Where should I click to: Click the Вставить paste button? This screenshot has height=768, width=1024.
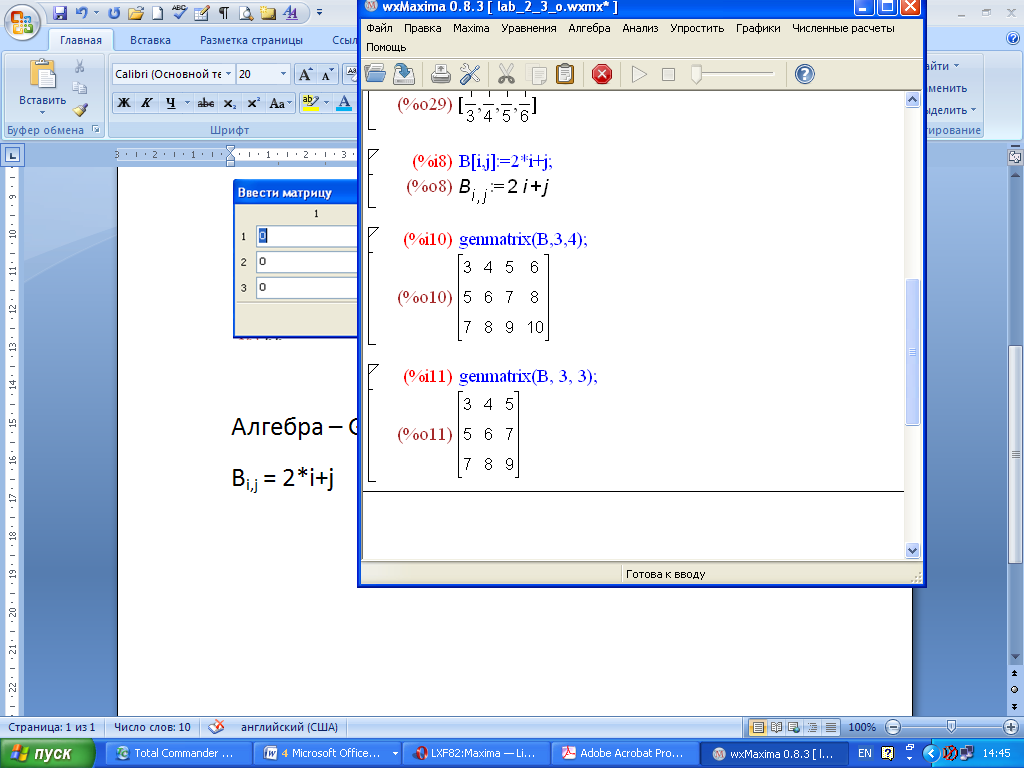click(42, 80)
